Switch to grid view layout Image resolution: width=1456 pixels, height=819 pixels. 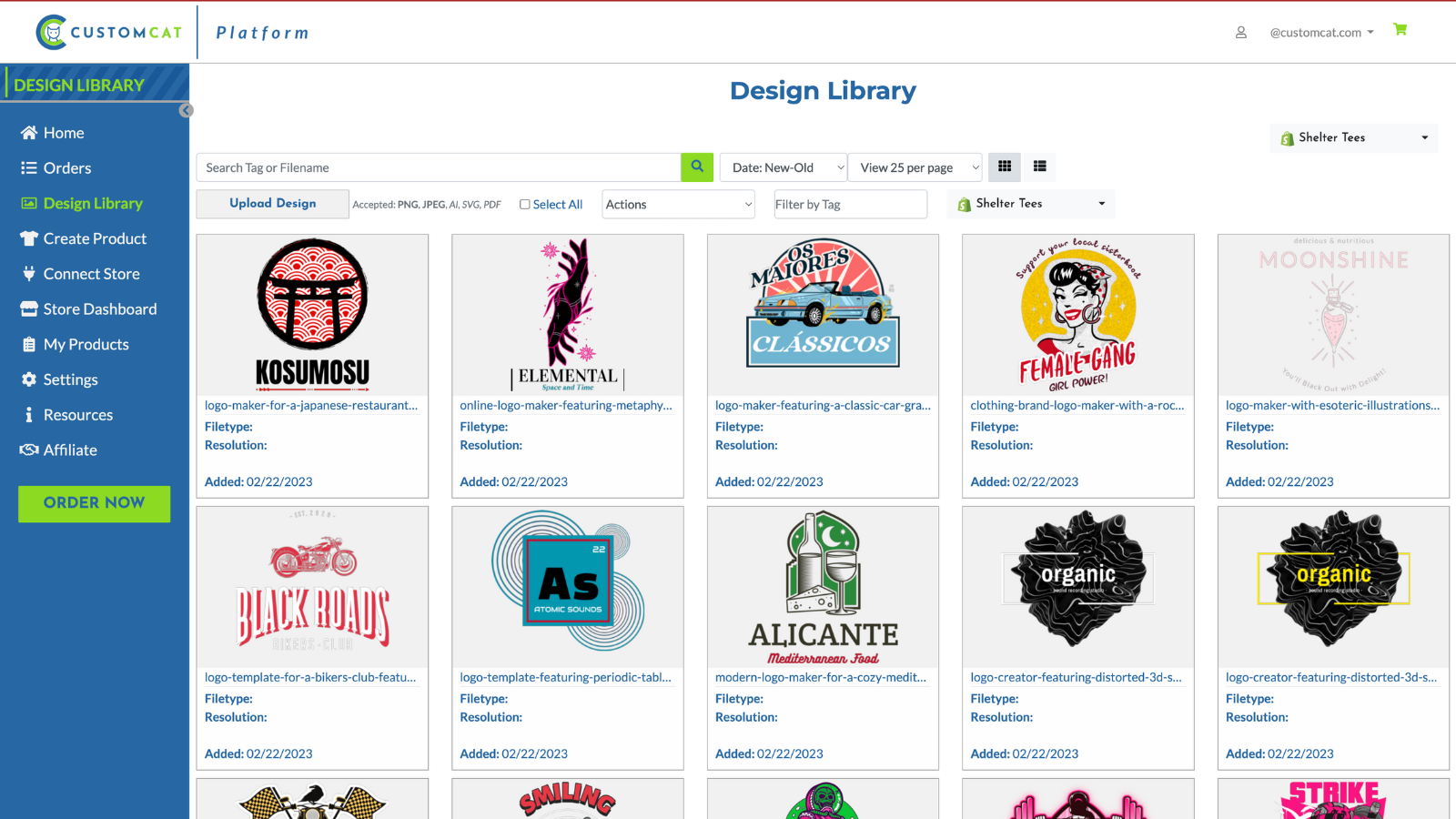[1005, 167]
